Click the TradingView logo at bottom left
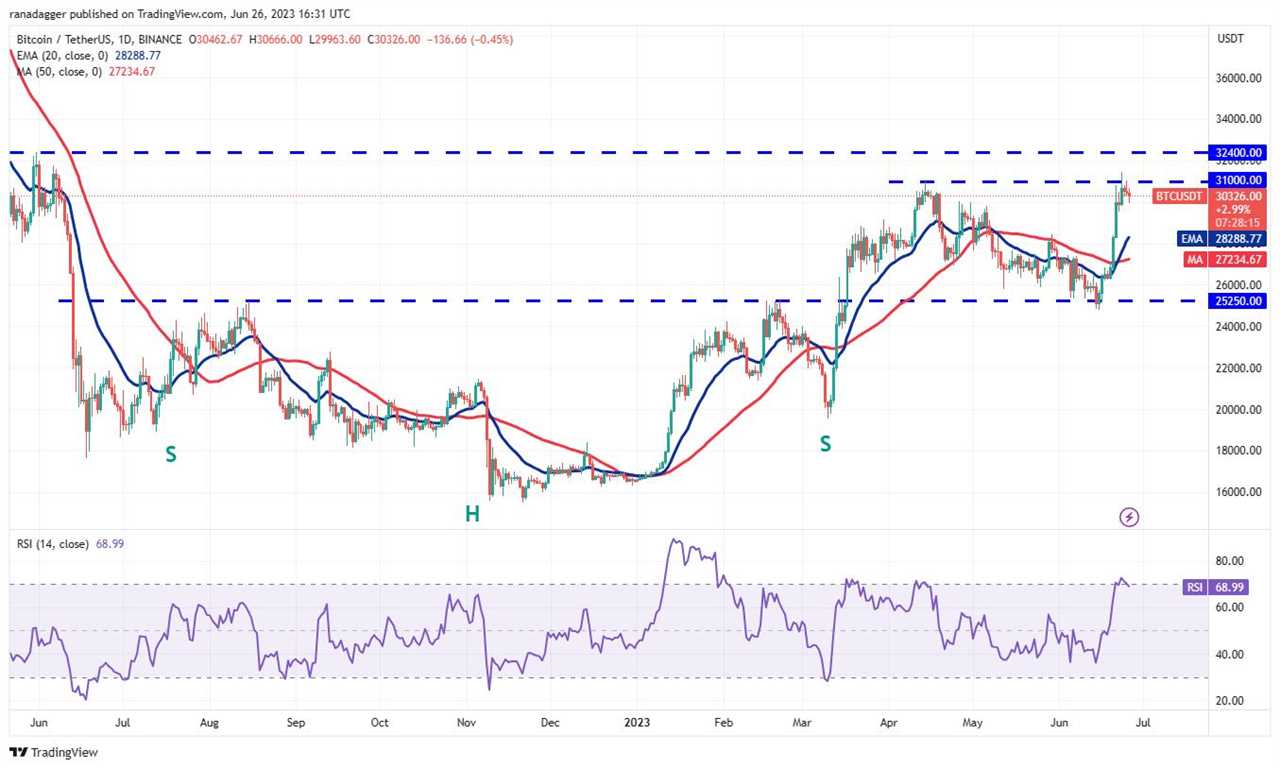This screenshot has height=769, width=1280. pos(54,752)
